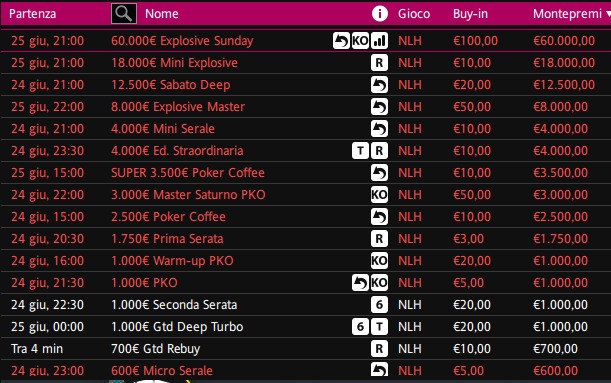Viewport: 611px width, 383px height.
Task: Click re-entry icon on Explosive Sunday row
Action: pos(341,41)
